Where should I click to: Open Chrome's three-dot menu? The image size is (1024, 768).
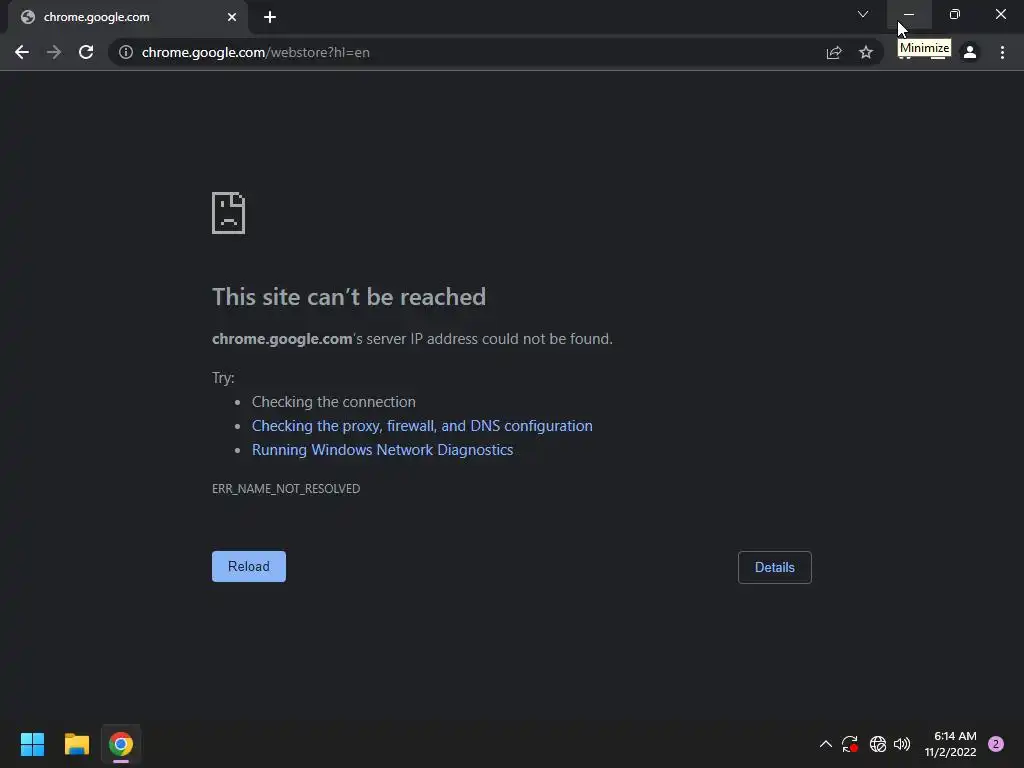click(1002, 52)
